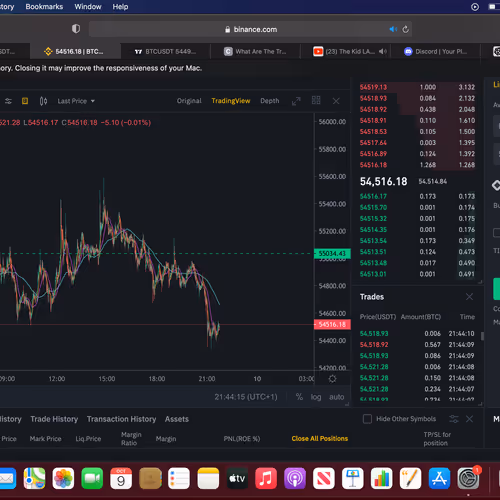Open the Window menu
This screenshot has height=500, width=500.
tap(88, 7)
